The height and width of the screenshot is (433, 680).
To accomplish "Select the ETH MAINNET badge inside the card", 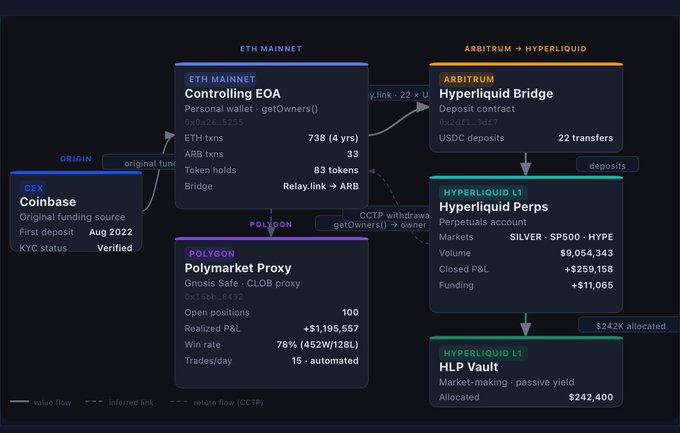I will [x=222, y=79].
